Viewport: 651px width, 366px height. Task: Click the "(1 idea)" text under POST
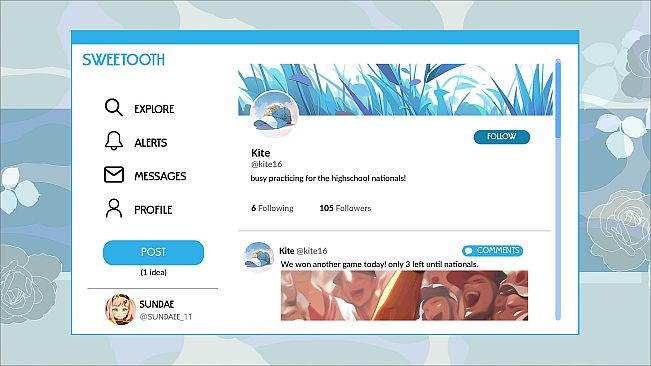click(154, 273)
